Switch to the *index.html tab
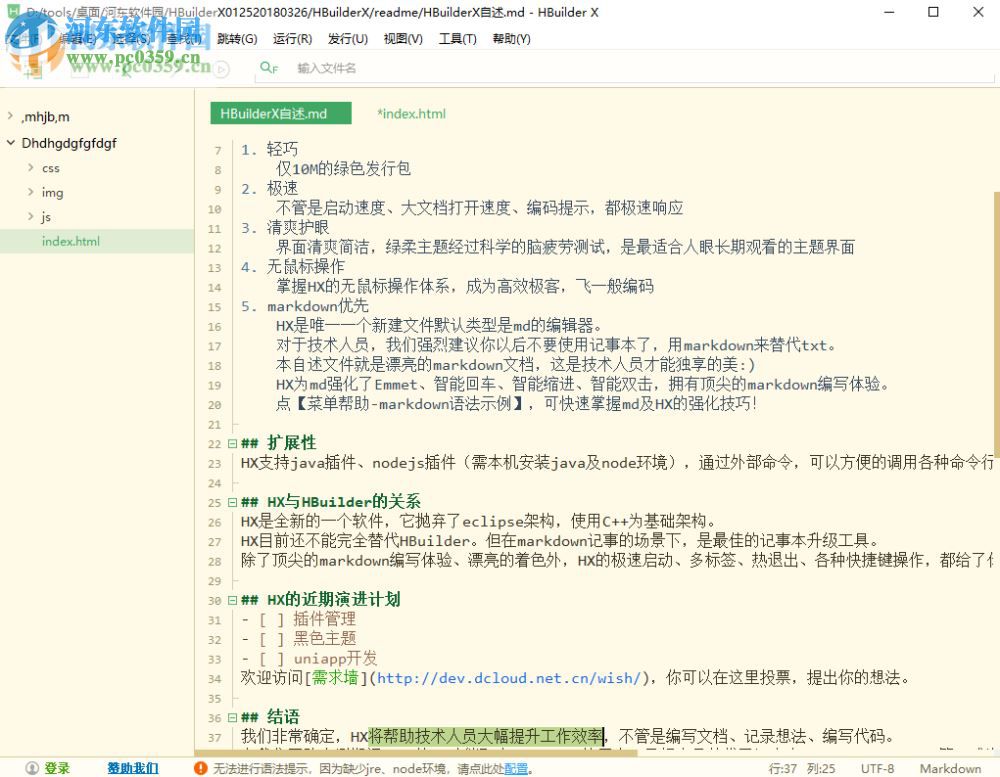 411,114
